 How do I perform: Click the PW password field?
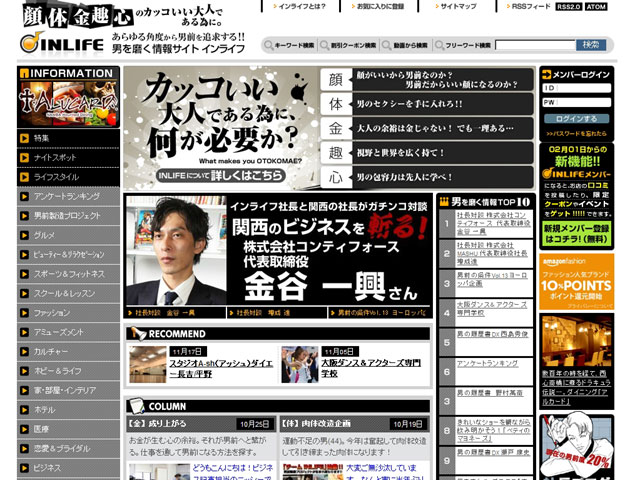(x=576, y=102)
